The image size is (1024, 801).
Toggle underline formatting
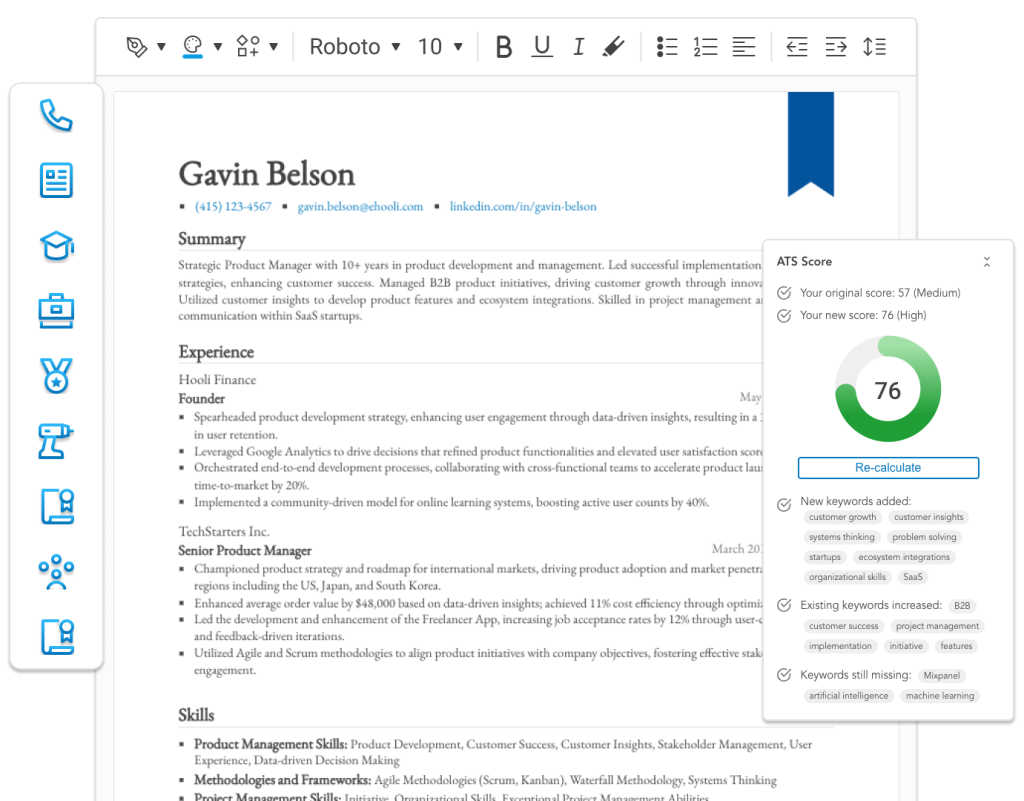click(x=541, y=46)
